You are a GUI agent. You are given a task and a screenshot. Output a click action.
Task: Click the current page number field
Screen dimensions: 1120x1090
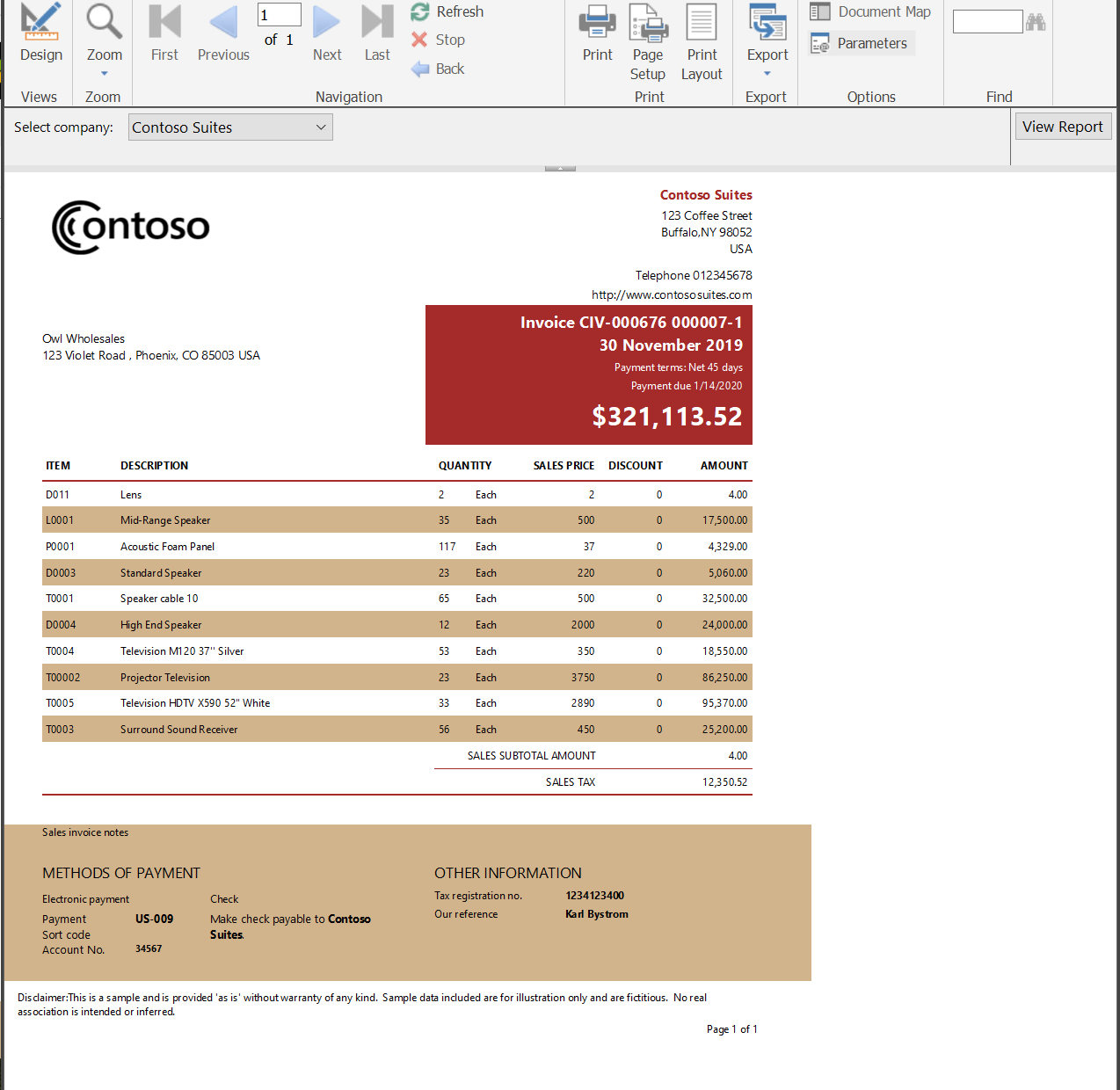(279, 15)
